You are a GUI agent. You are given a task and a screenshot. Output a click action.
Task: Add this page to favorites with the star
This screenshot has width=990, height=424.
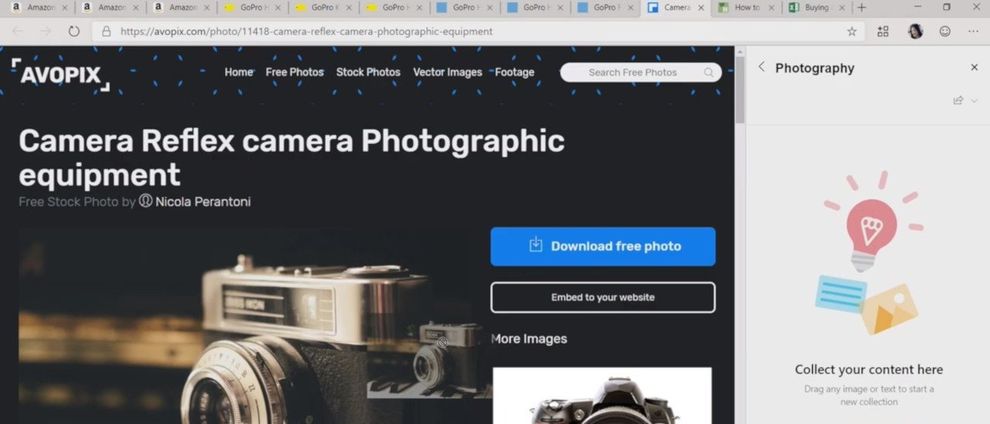pos(851,31)
